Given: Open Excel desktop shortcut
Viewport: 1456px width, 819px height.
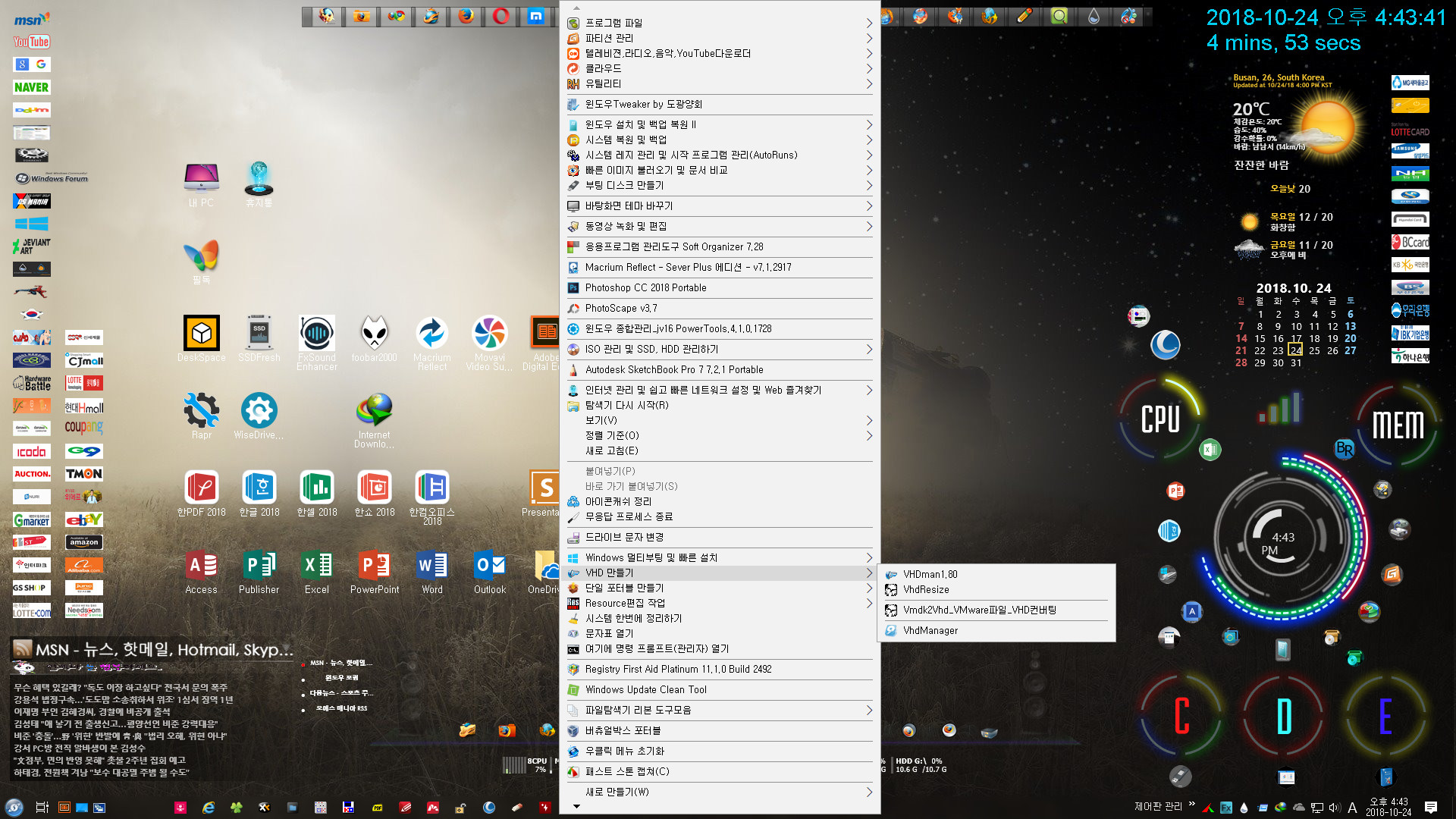Looking at the screenshot, I should (317, 571).
